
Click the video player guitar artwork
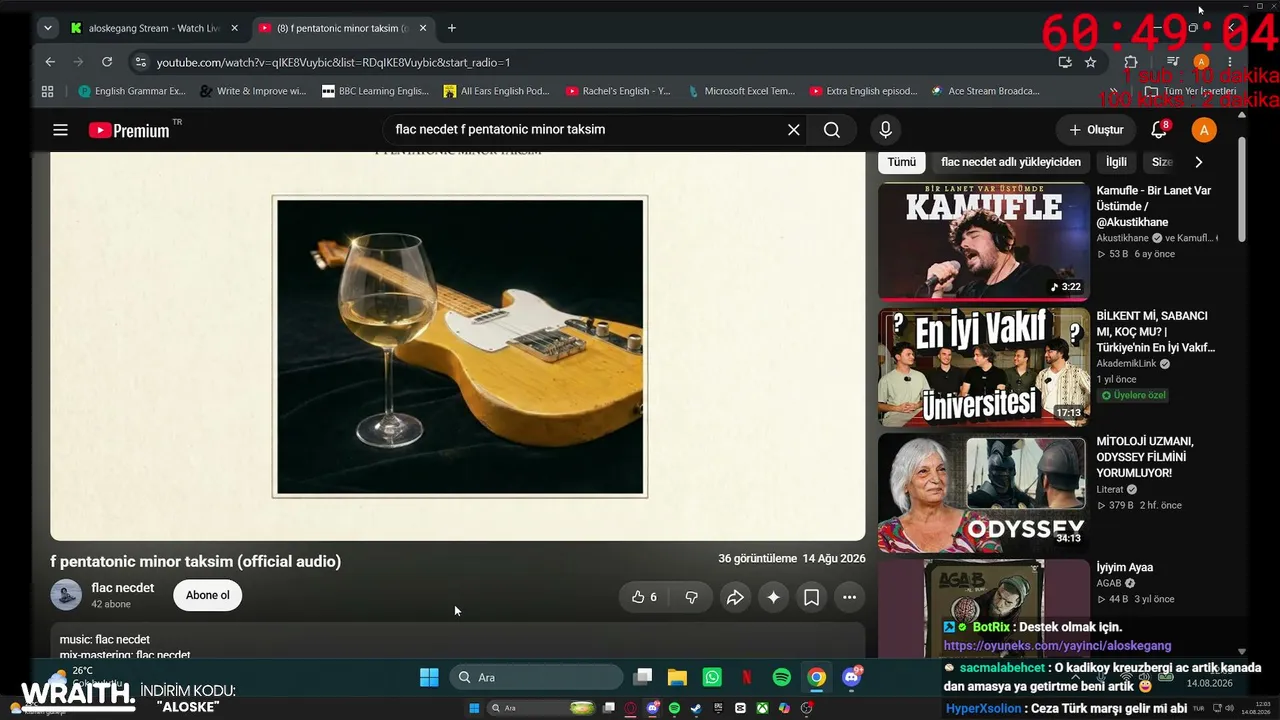(x=460, y=347)
